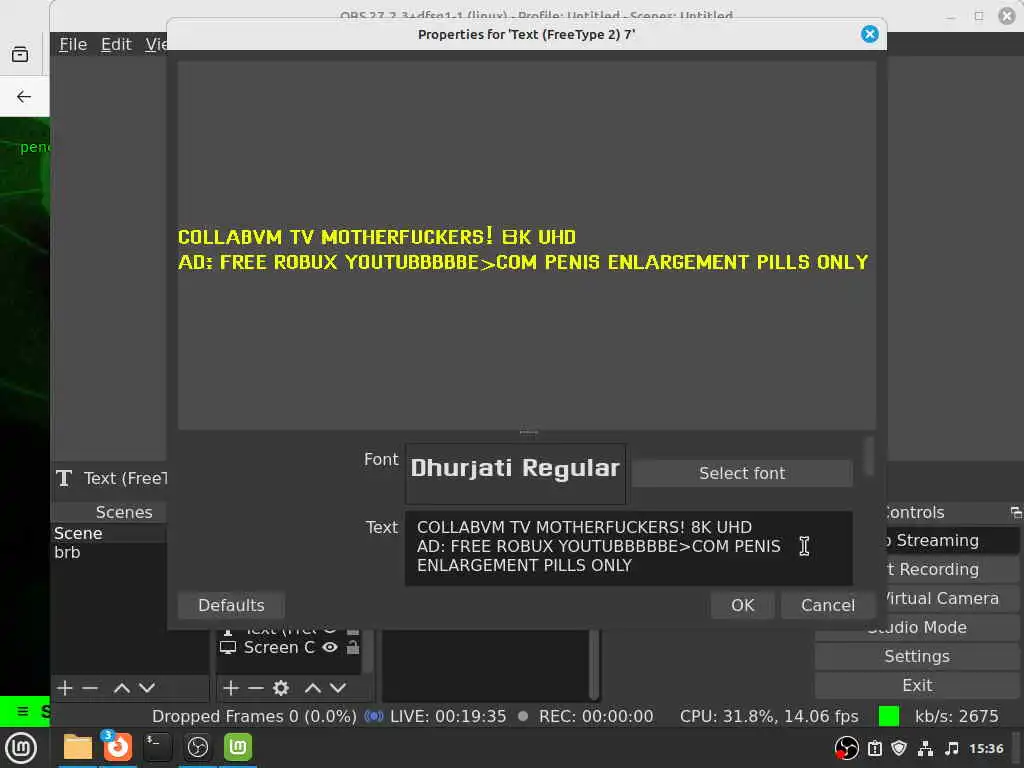This screenshot has height=768, width=1024.
Task: Switch to OBS Studio in taskbar
Action: [x=198, y=747]
